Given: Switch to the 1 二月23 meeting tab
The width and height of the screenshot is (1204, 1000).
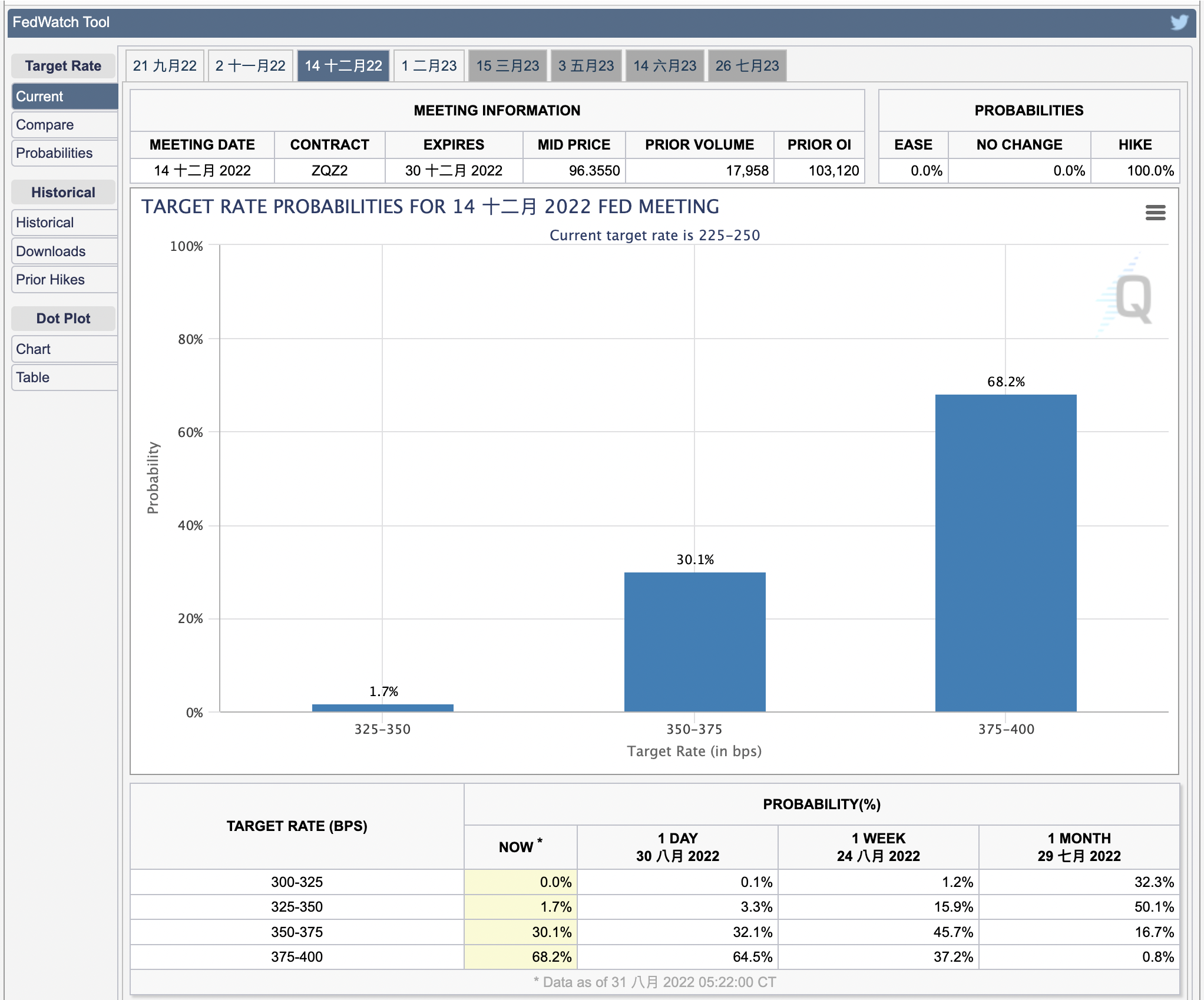Looking at the screenshot, I should [429, 65].
